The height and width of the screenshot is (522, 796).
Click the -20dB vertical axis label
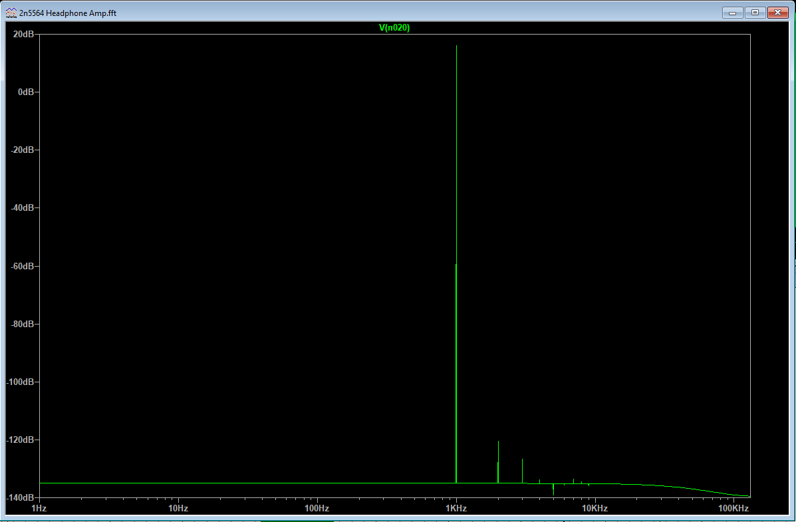click(22, 150)
